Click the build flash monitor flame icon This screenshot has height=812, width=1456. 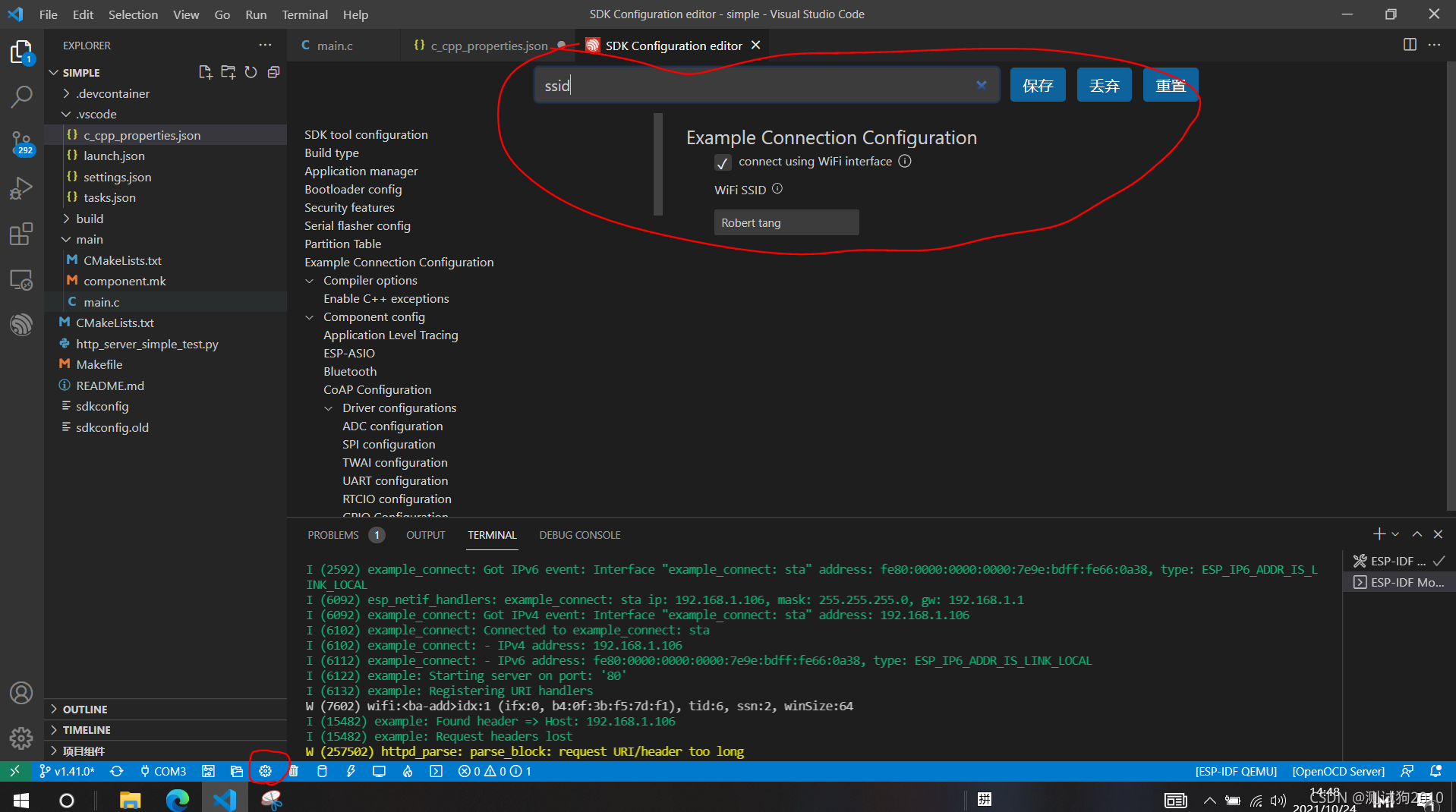pos(408,771)
